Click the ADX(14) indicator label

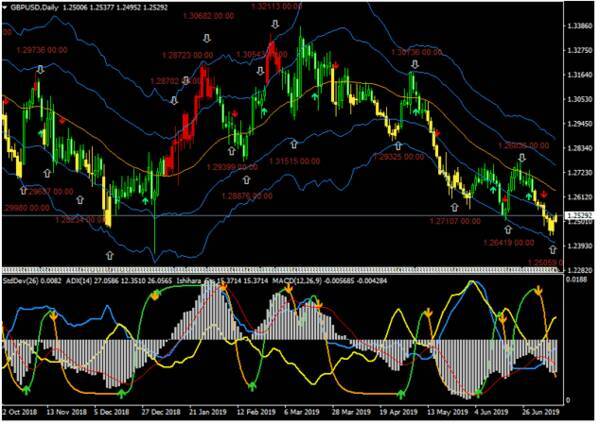[79, 281]
